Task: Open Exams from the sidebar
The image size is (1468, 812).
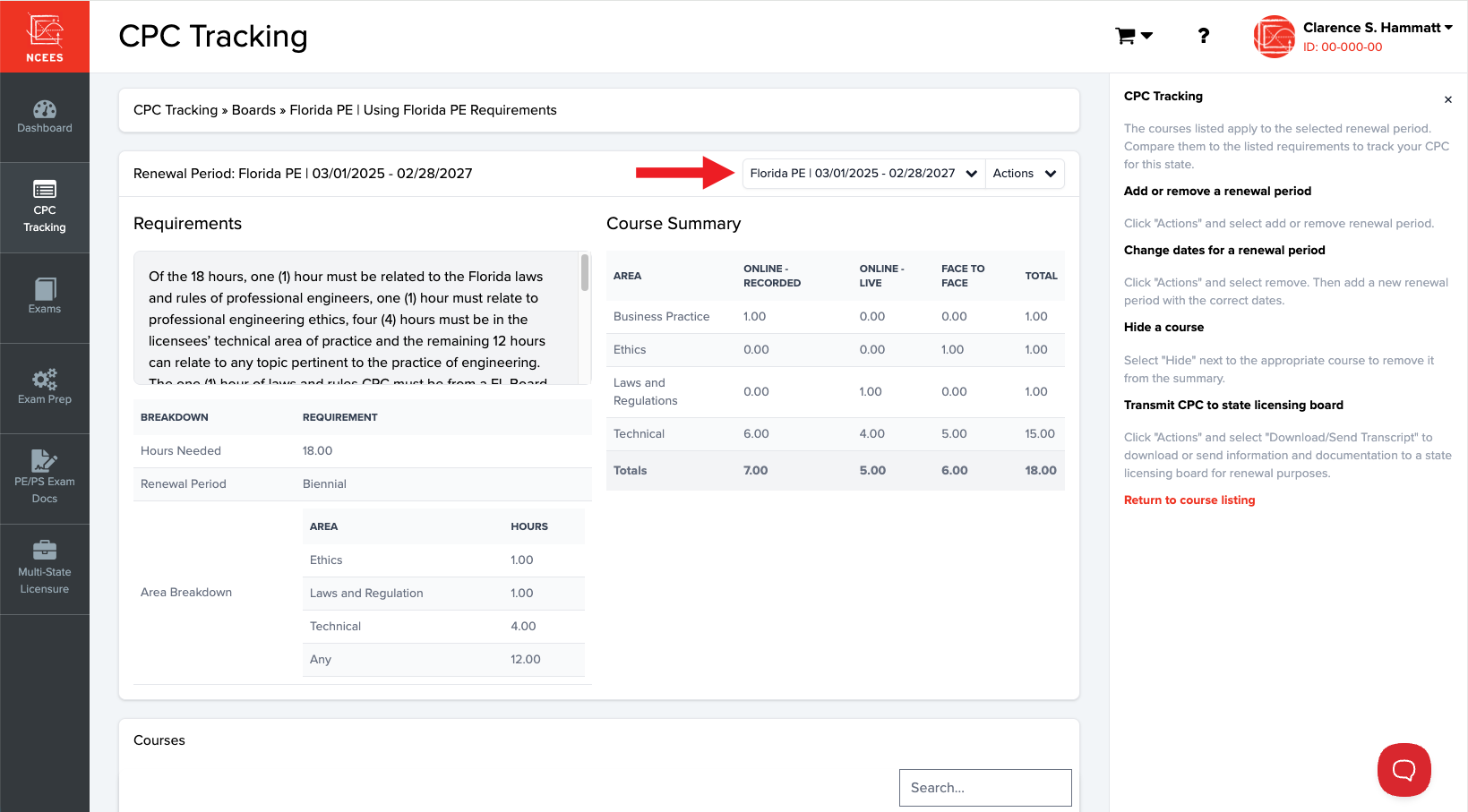Action: (x=45, y=298)
